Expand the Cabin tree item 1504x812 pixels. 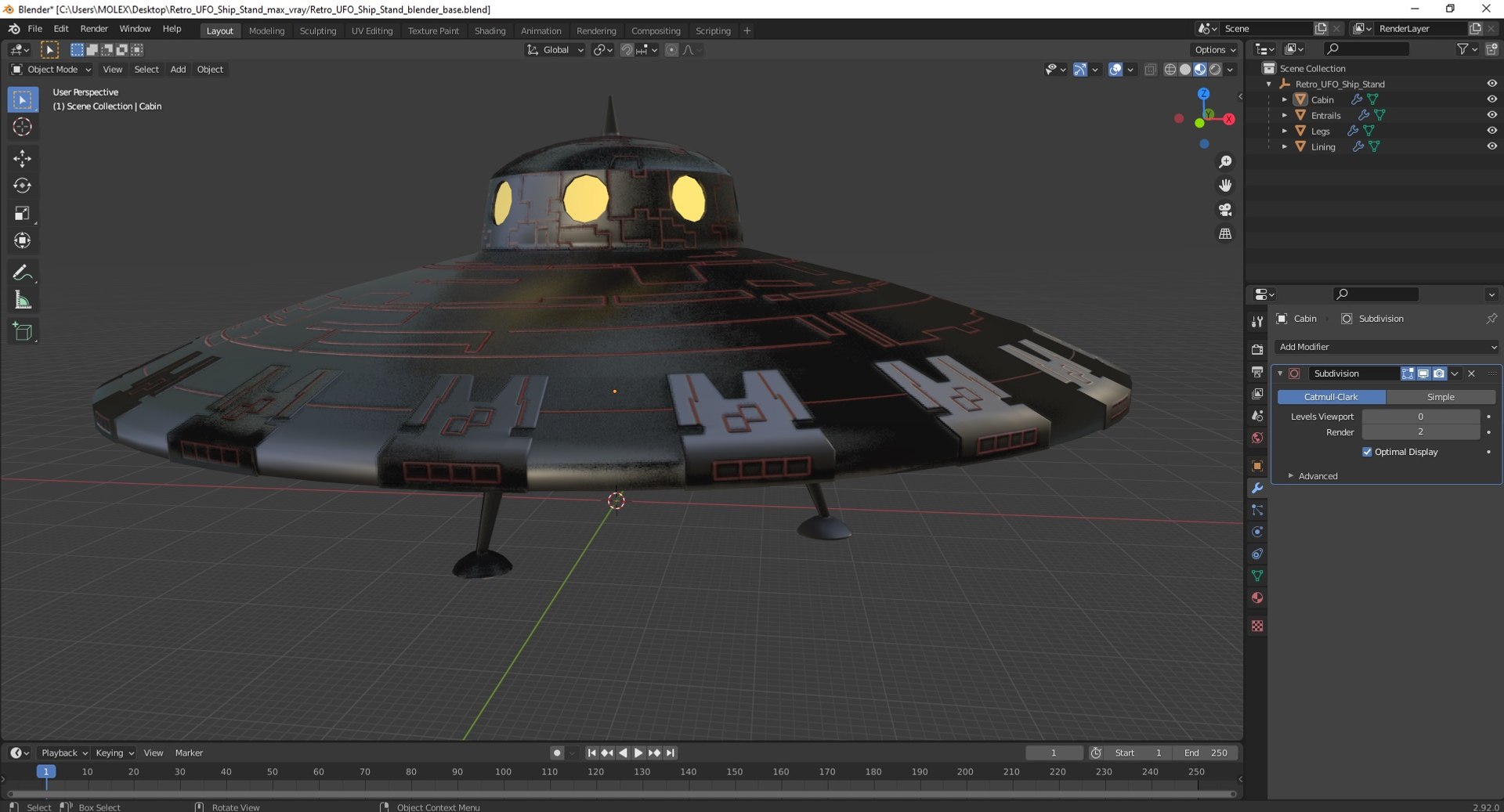(x=1285, y=99)
